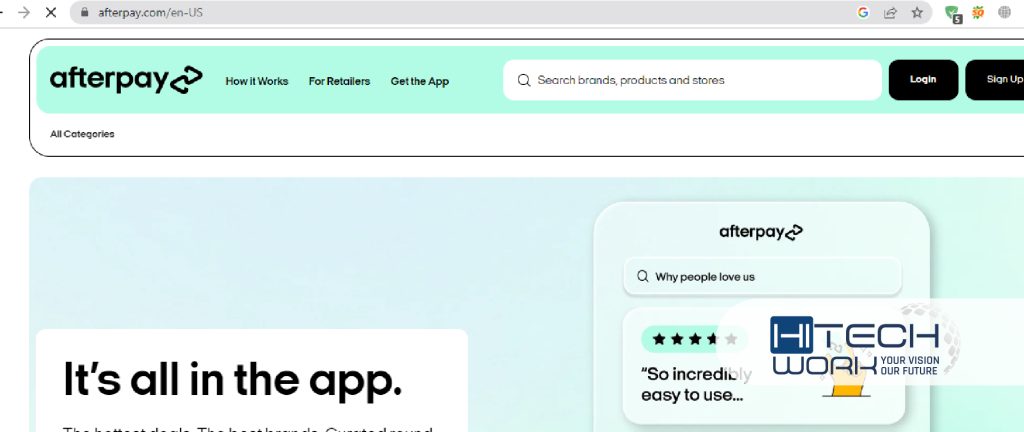This screenshot has height=432, width=1024.
Task: Go to Get the App
Action: click(x=419, y=81)
